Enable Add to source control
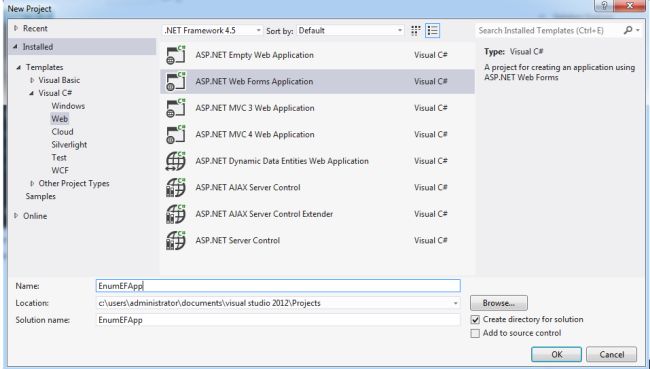The height and width of the screenshot is (369, 650). point(475,333)
